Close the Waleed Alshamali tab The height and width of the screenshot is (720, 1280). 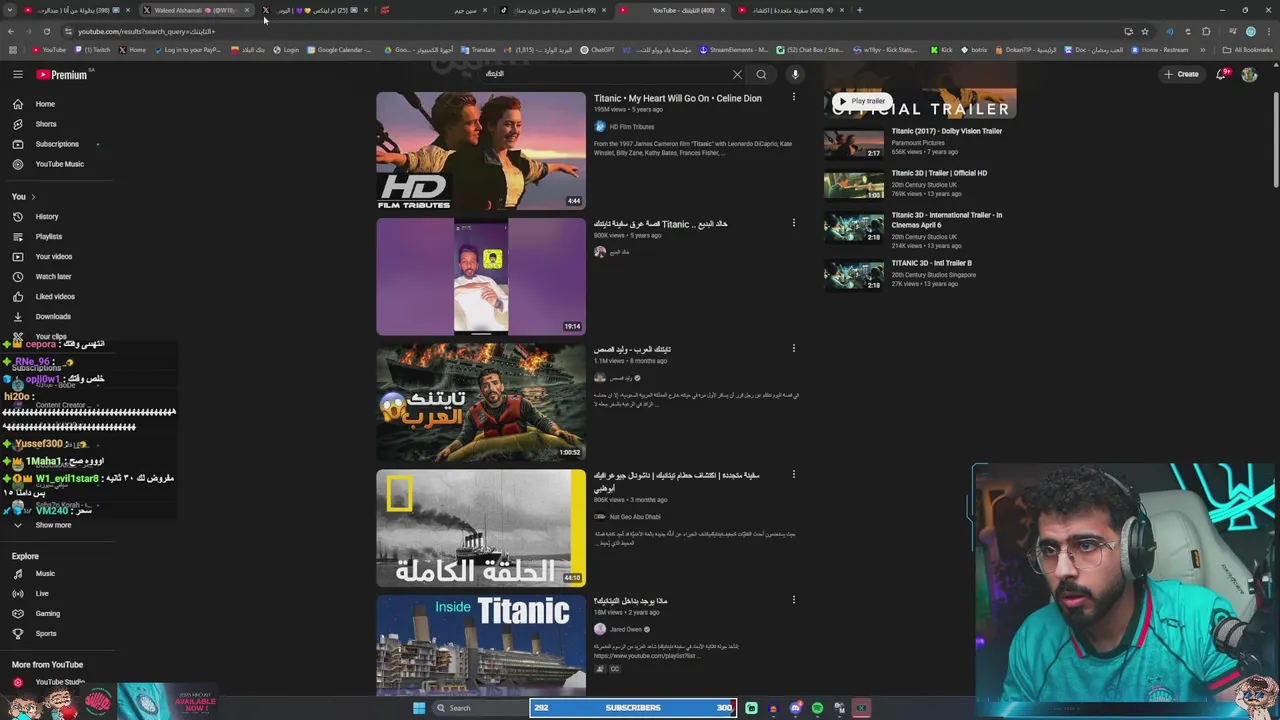click(x=247, y=10)
